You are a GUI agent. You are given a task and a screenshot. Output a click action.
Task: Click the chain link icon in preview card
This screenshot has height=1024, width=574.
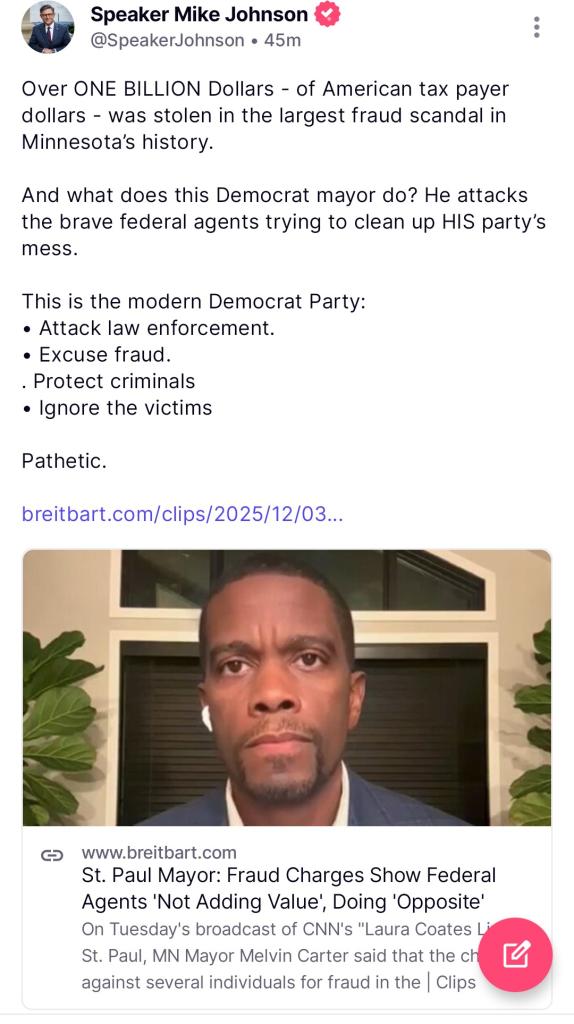(52, 855)
